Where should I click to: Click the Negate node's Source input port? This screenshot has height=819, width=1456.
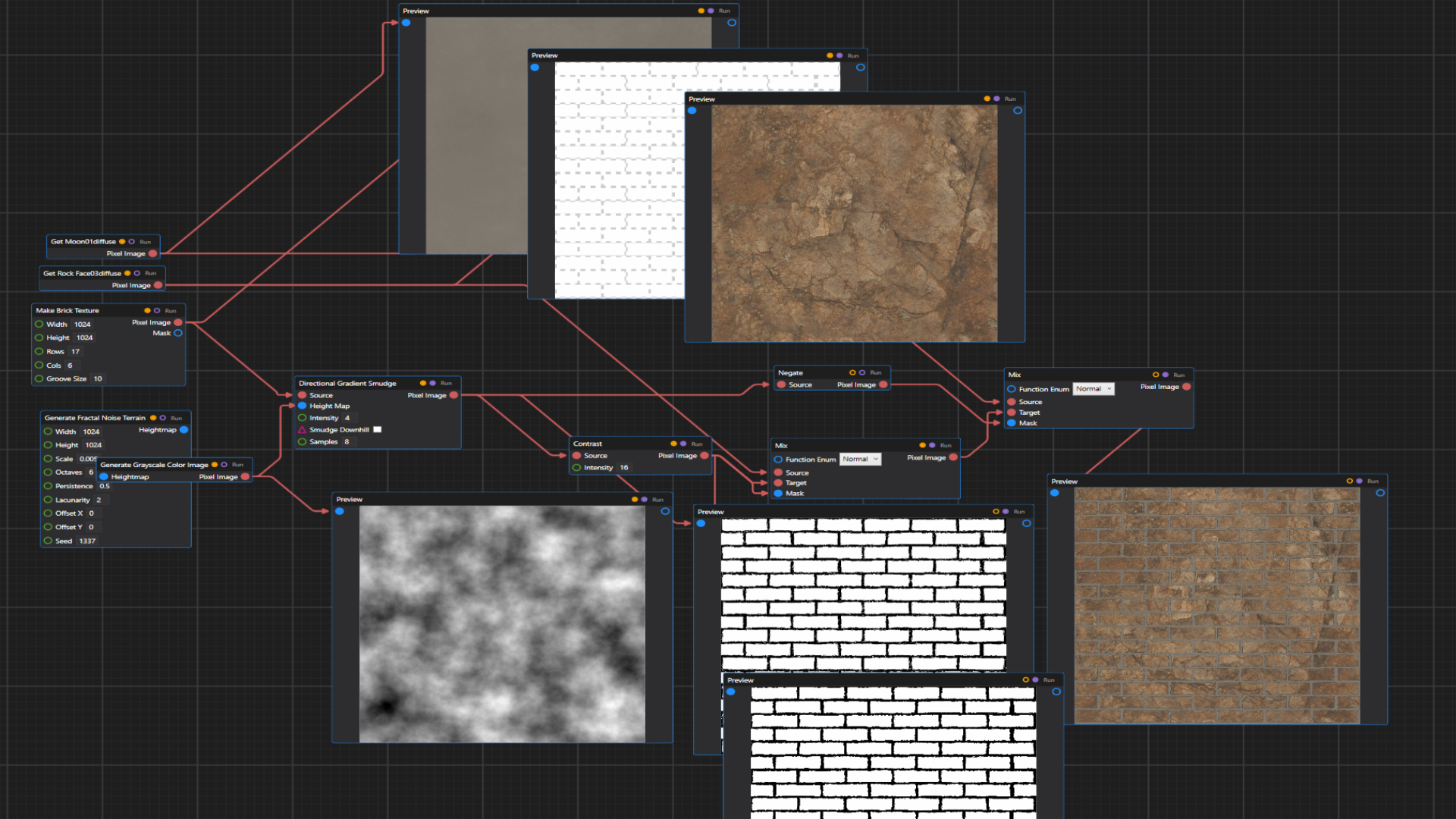pos(781,385)
